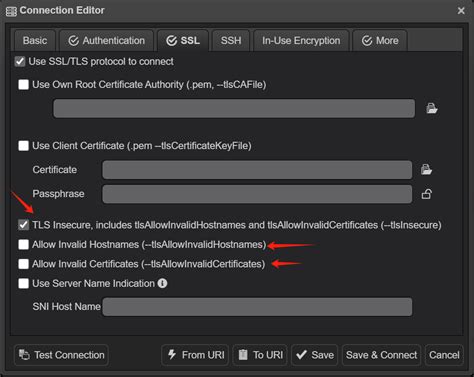Click the Certificate label text

55,170
